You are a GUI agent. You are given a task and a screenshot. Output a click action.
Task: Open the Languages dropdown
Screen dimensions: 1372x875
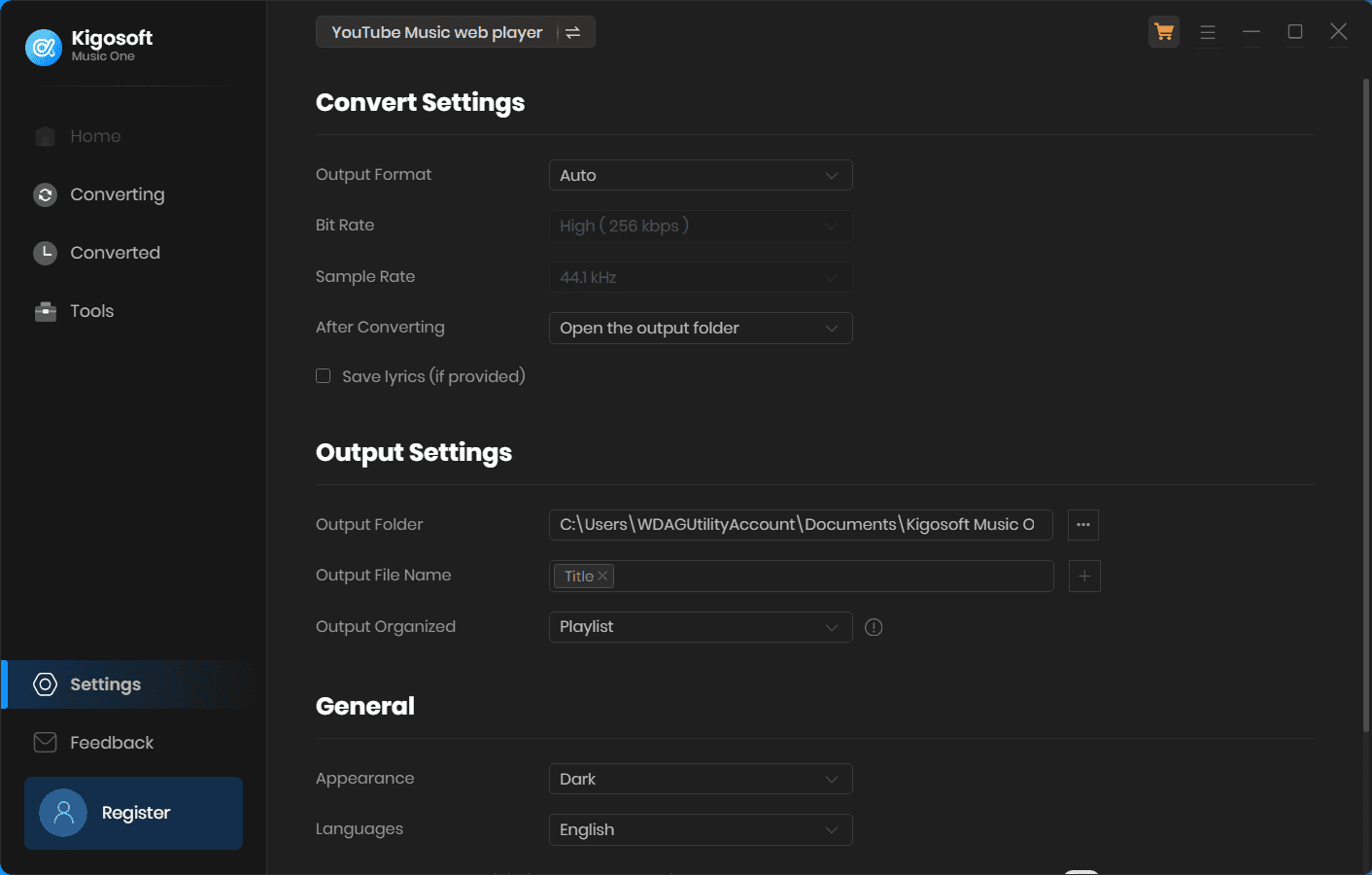pyautogui.click(x=701, y=830)
